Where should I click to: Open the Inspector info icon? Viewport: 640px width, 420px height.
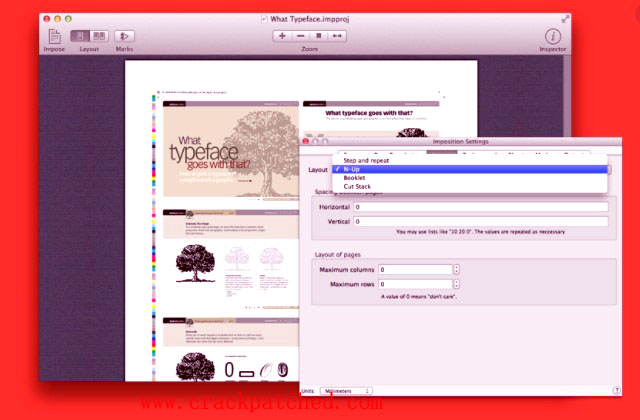coord(553,36)
